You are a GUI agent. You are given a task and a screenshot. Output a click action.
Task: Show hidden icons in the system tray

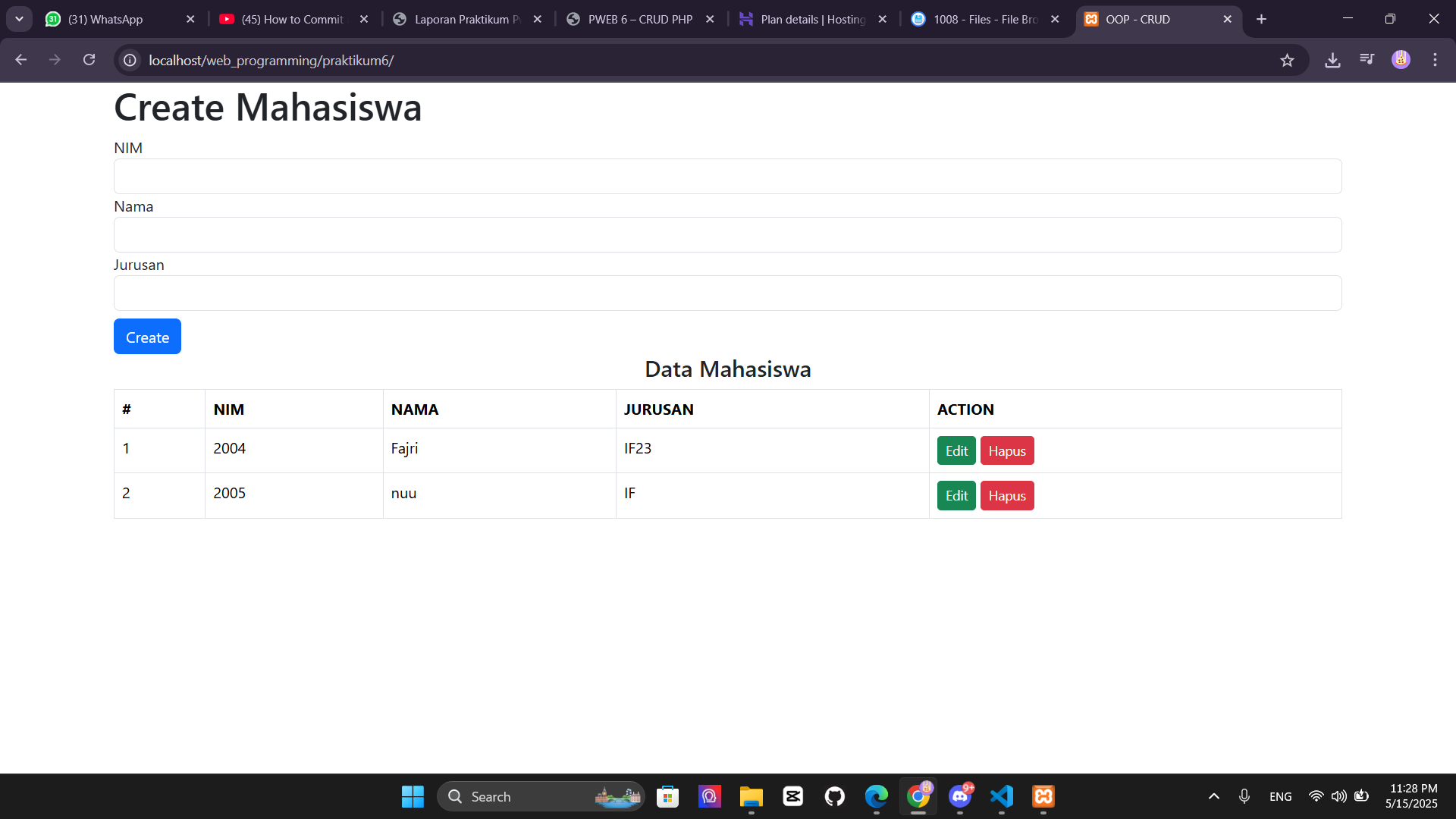(x=1213, y=796)
